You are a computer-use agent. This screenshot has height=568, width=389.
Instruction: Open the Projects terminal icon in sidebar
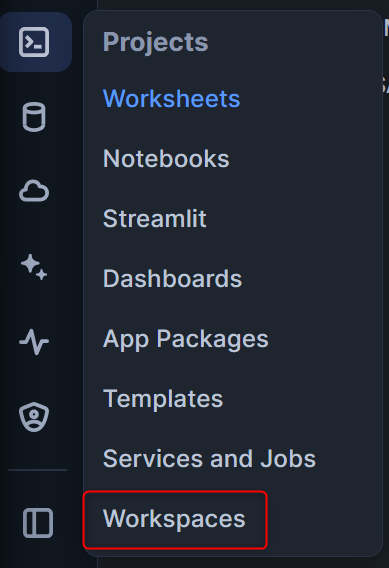(34, 42)
